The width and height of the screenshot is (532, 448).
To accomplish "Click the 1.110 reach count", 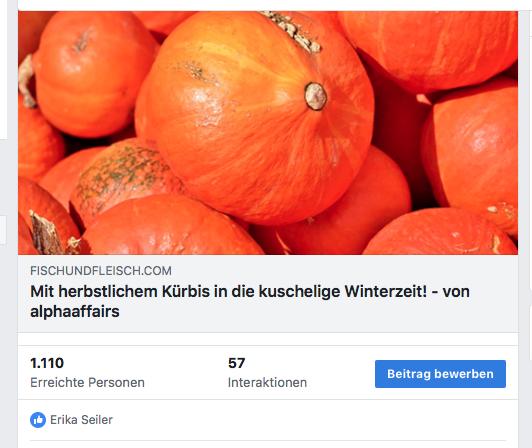I will 47,363.
